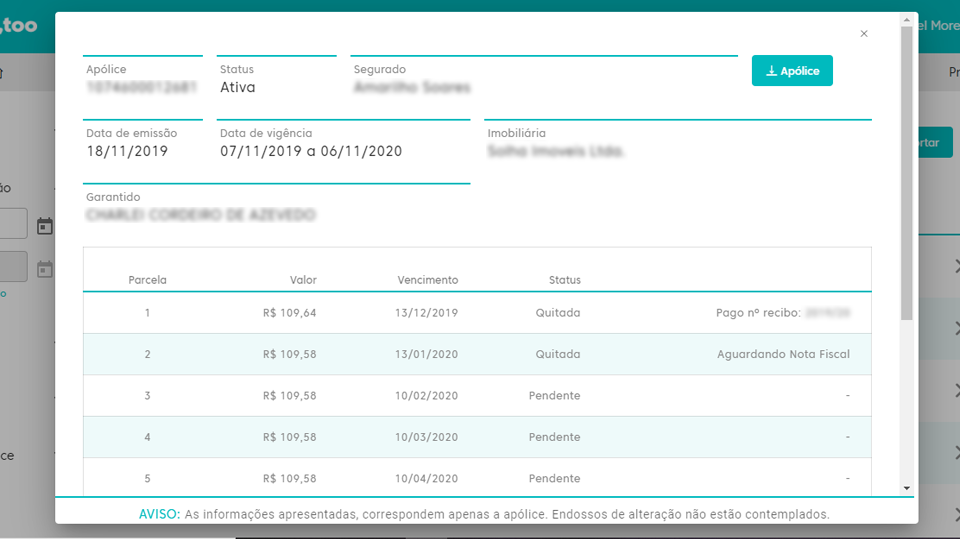
Task: Select the Vencimento column header
Action: pyautogui.click(x=427, y=280)
